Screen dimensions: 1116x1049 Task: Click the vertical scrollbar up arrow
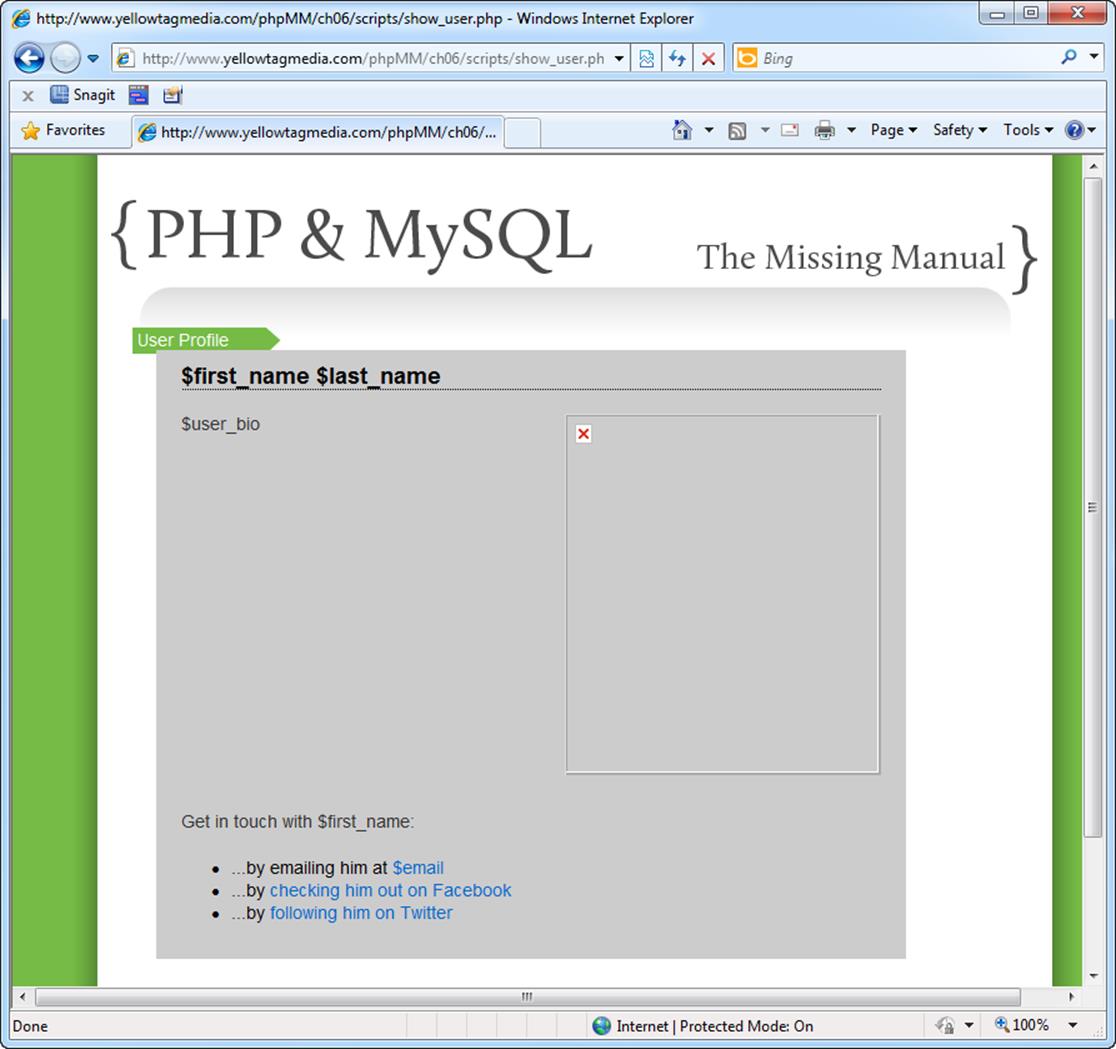click(1093, 166)
